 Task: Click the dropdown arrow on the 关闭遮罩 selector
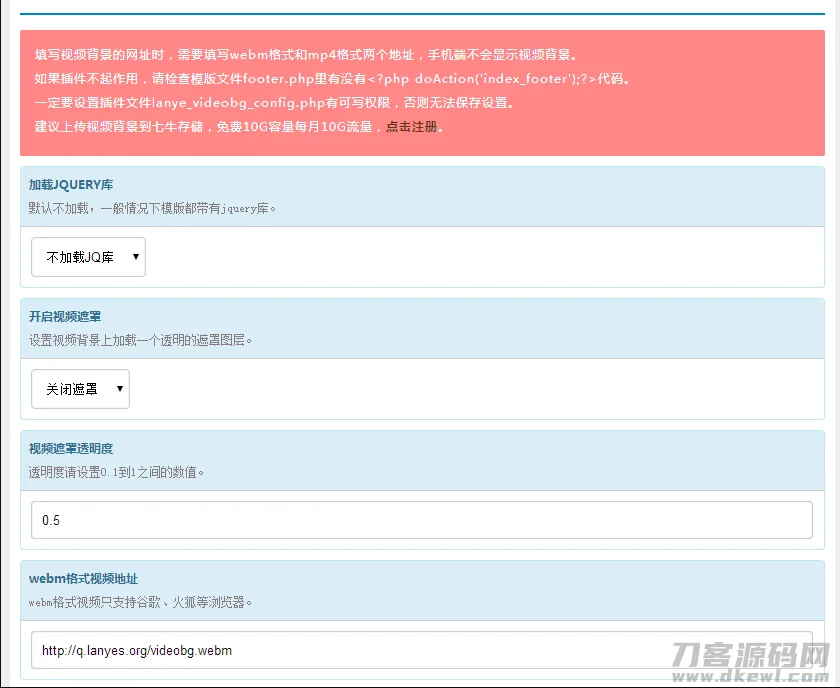click(x=122, y=389)
